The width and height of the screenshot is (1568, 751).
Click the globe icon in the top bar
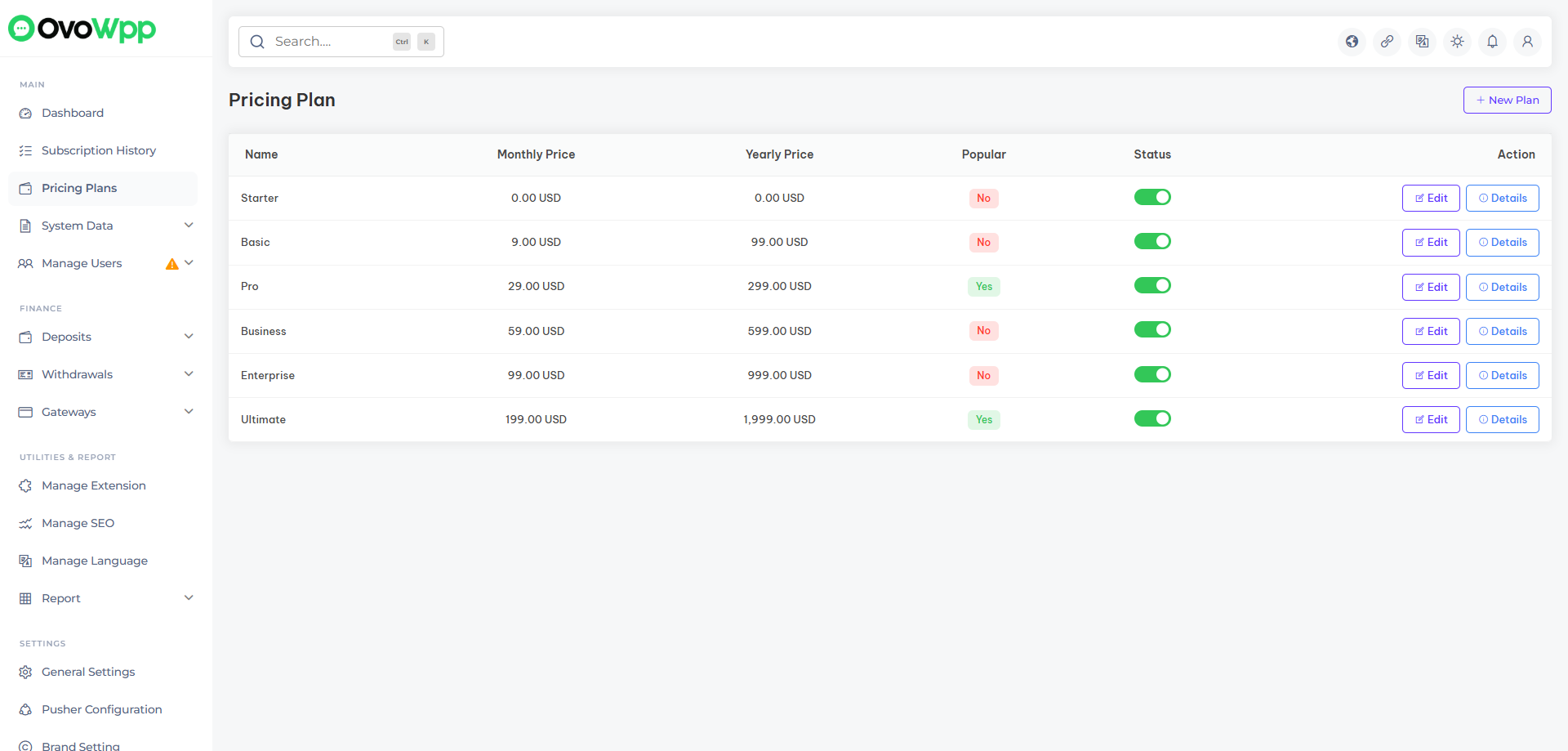pyautogui.click(x=1352, y=42)
